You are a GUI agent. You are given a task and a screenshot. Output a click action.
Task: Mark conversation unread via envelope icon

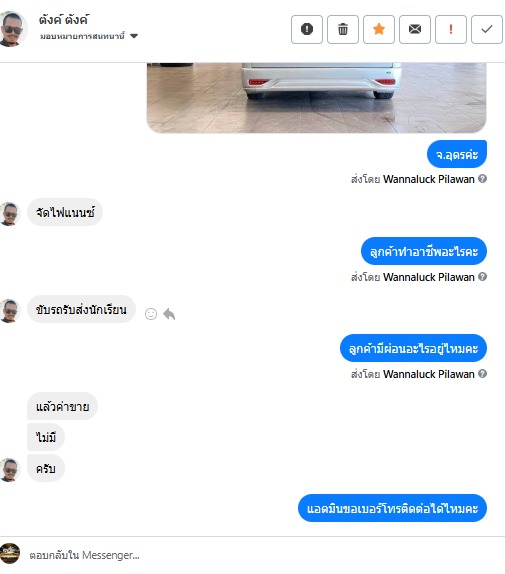[415, 29]
